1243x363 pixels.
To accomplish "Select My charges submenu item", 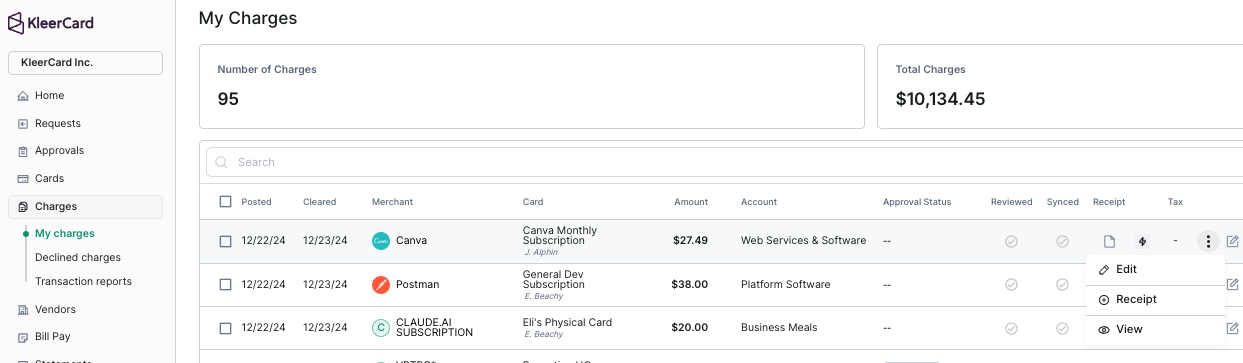I will 65,234.
